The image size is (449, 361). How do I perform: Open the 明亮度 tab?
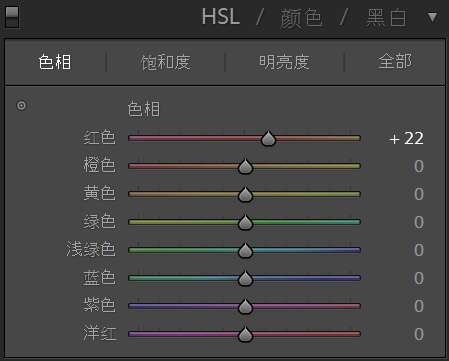pyautogui.click(x=284, y=62)
